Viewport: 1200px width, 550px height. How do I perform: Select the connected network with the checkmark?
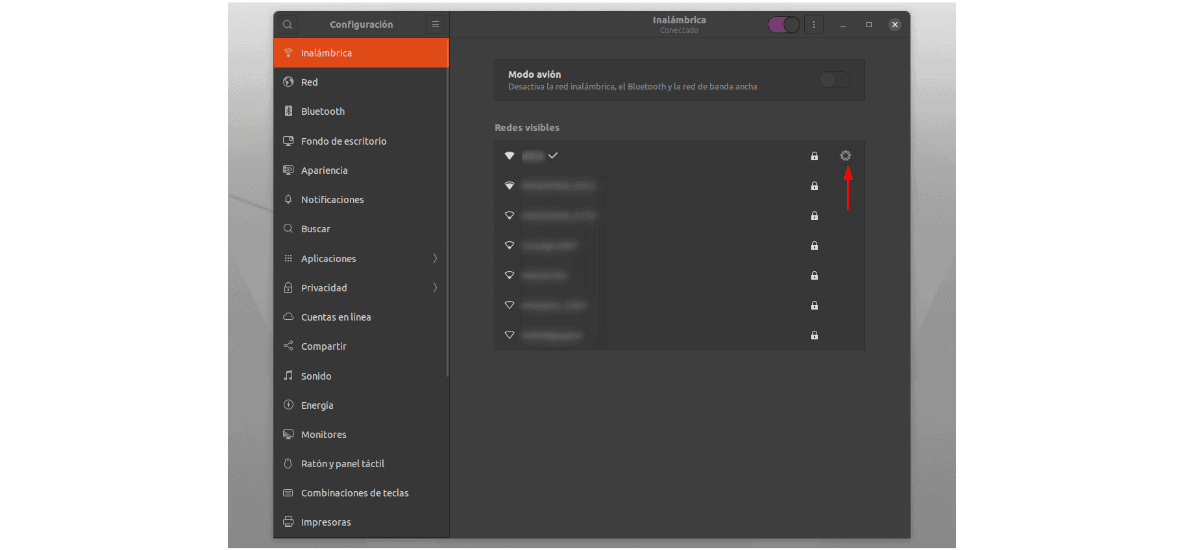[679, 156]
